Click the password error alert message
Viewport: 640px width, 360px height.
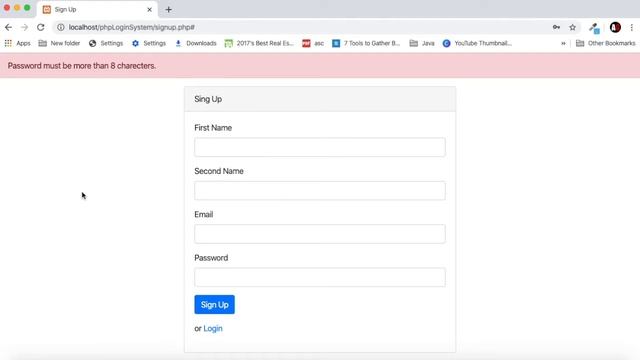320,66
